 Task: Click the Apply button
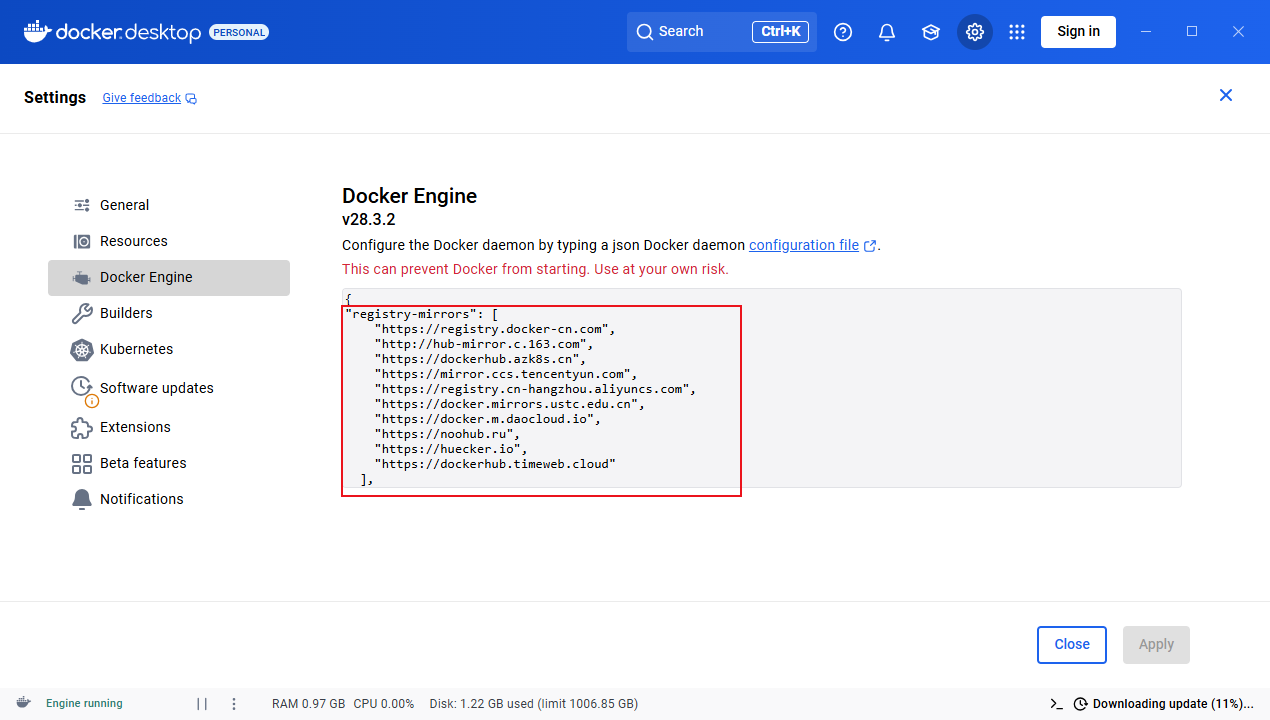click(x=1156, y=645)
